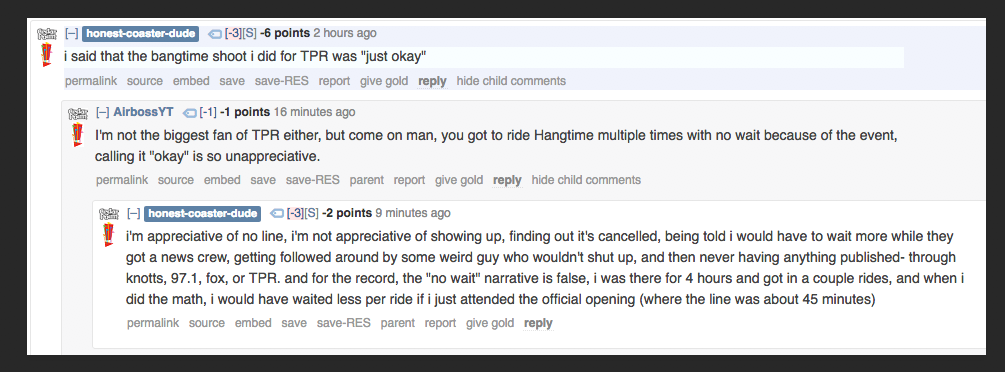Collapse AirbossYT's comment using [–]

[103, 112]
